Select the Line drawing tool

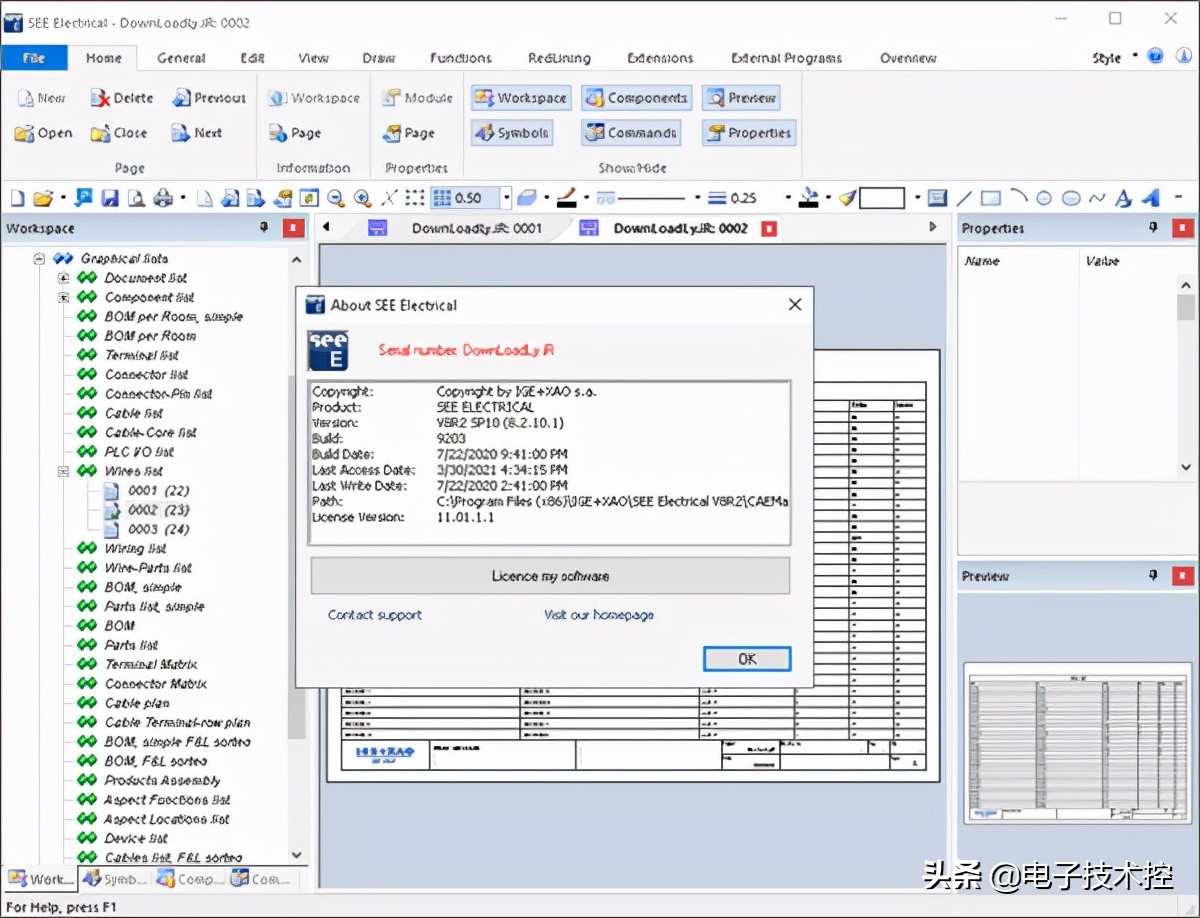[x=964, y=198]
